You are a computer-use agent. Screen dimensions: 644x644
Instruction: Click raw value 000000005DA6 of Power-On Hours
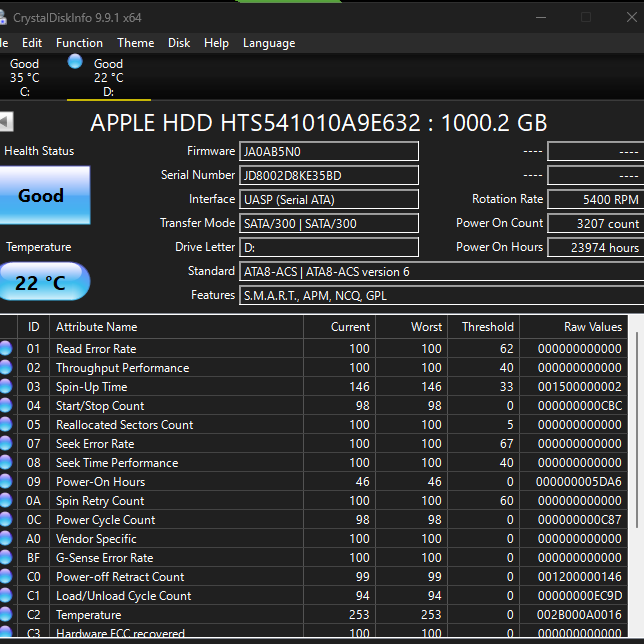(579, 482)
